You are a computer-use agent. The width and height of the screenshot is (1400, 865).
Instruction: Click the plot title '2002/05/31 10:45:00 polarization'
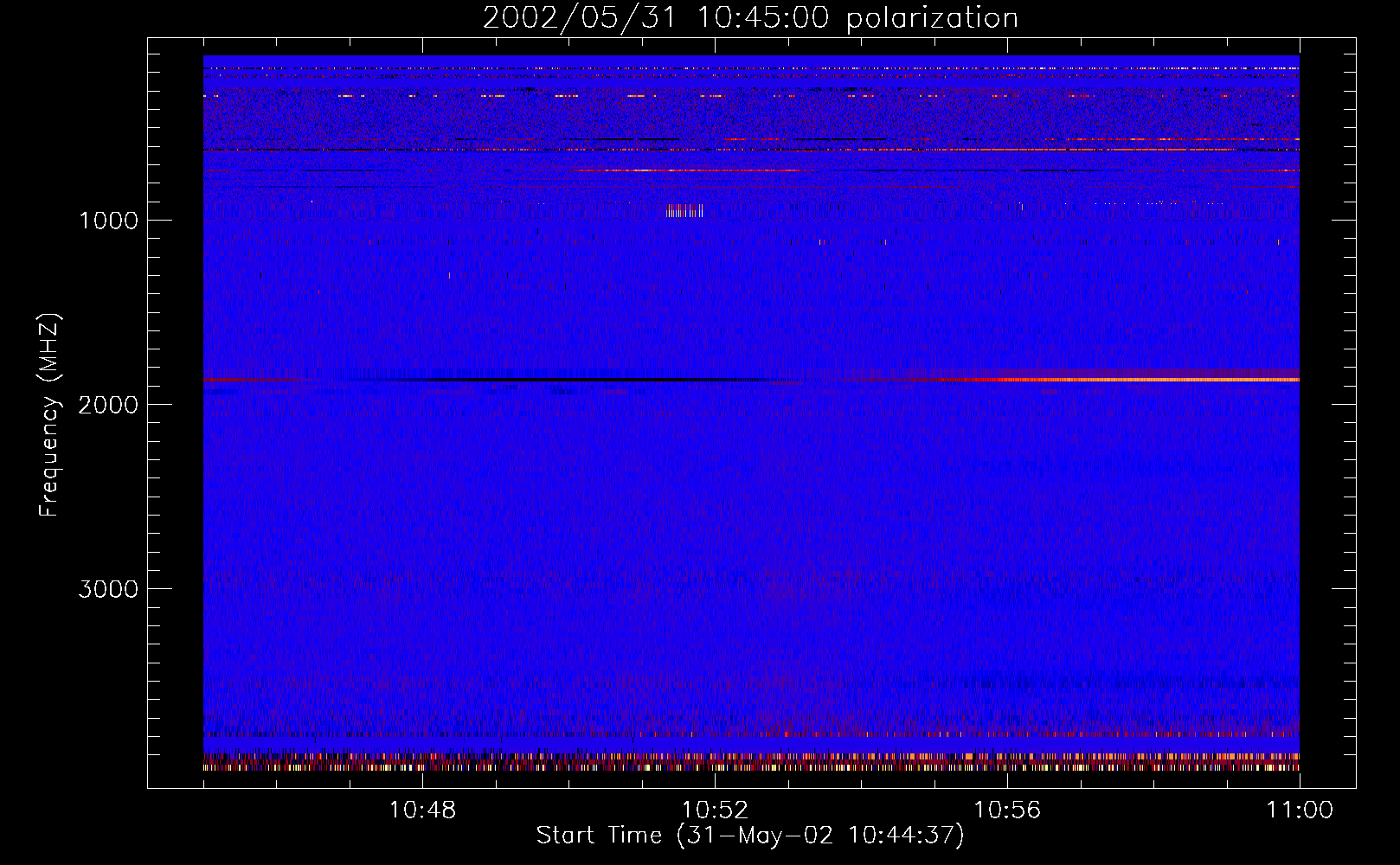[750, 18]
